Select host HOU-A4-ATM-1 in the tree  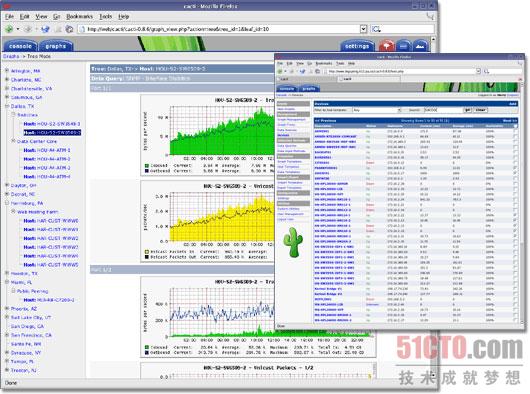pyautogui.click(x=47, y=150)
